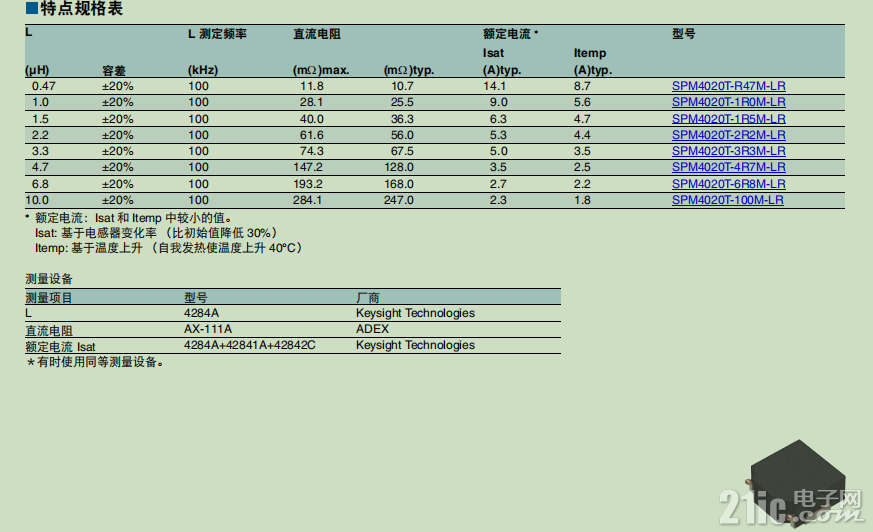Click the 9.0 Isat value

coord(499,102)
